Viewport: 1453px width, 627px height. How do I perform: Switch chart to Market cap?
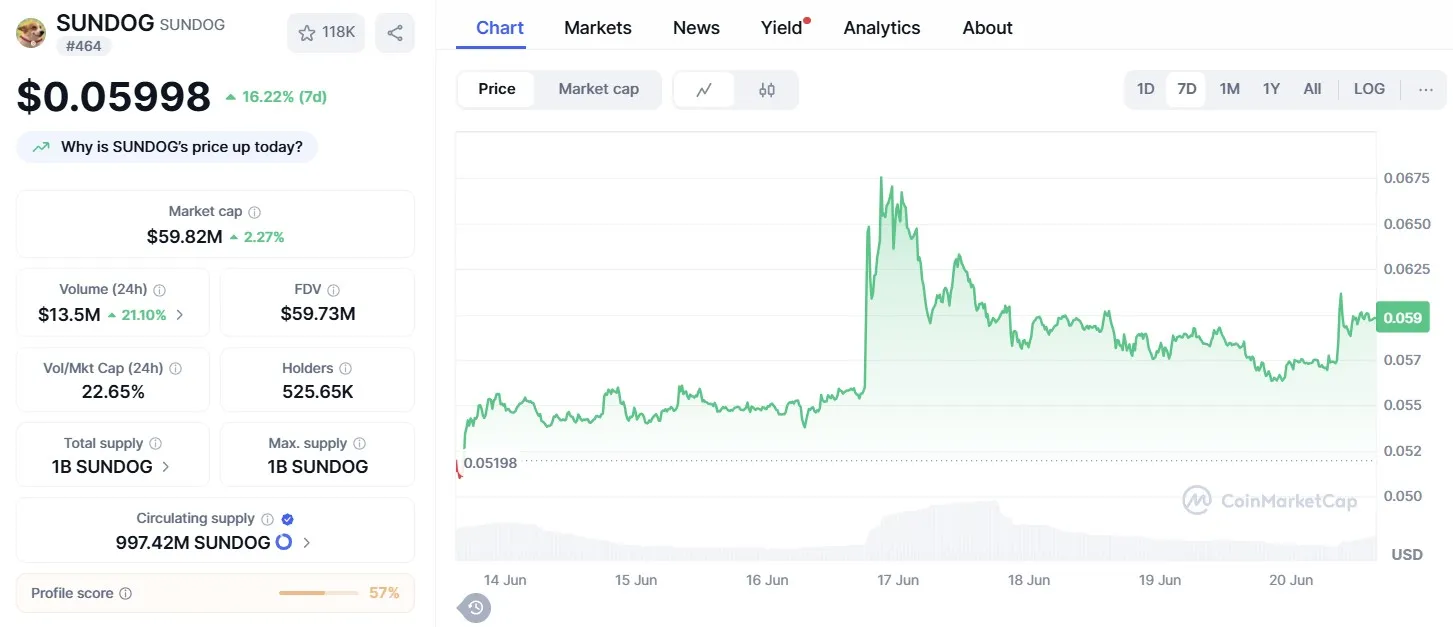tap(598, 89)
